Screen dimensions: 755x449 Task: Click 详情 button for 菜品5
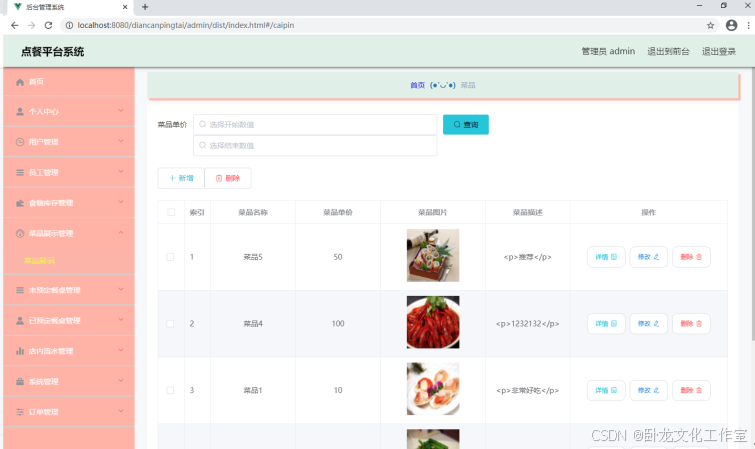(606, 257)
